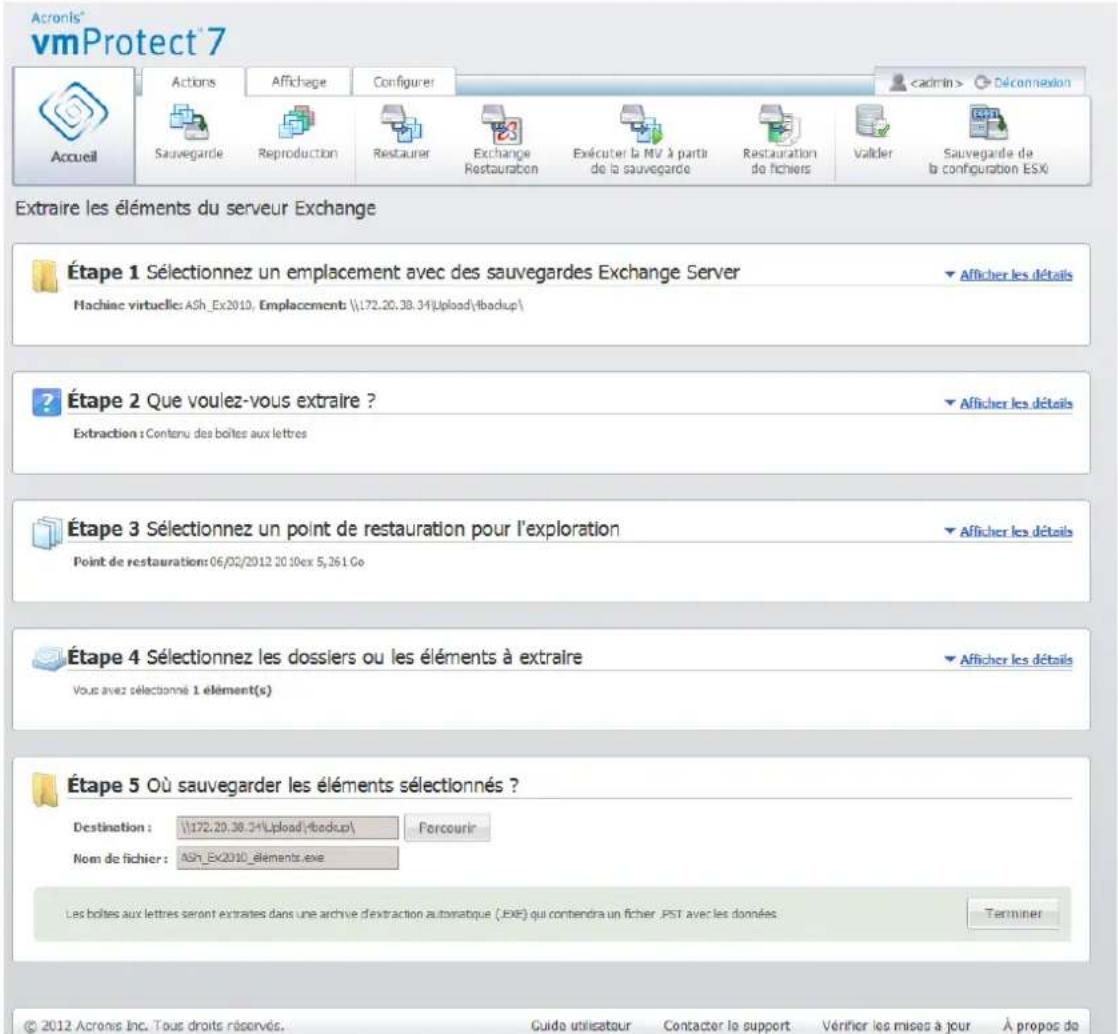
Task: Click 'Contenu des boîtes aux lettres' text
Action: [227, 434]
